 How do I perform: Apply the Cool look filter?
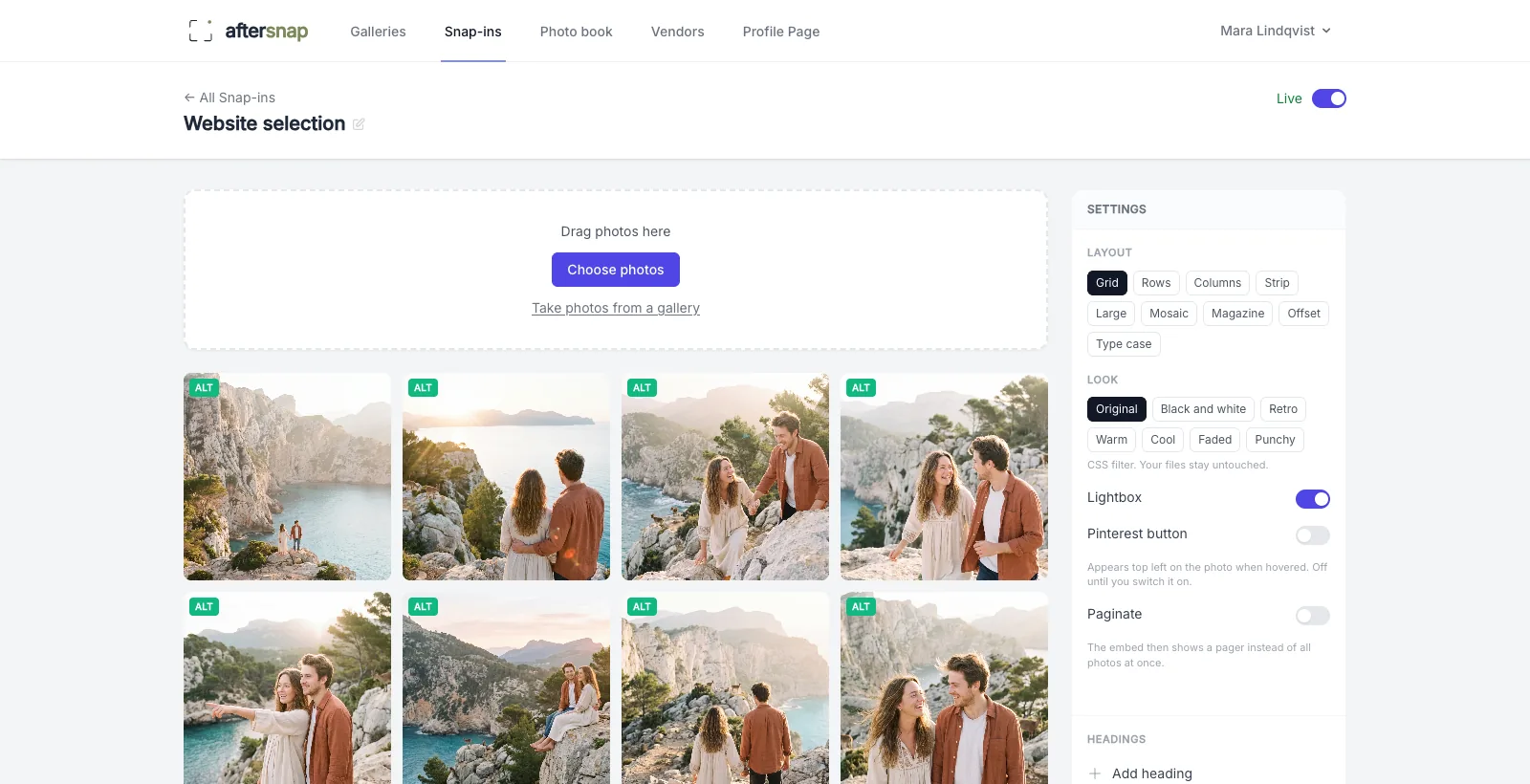click(x=1163, y=440)
